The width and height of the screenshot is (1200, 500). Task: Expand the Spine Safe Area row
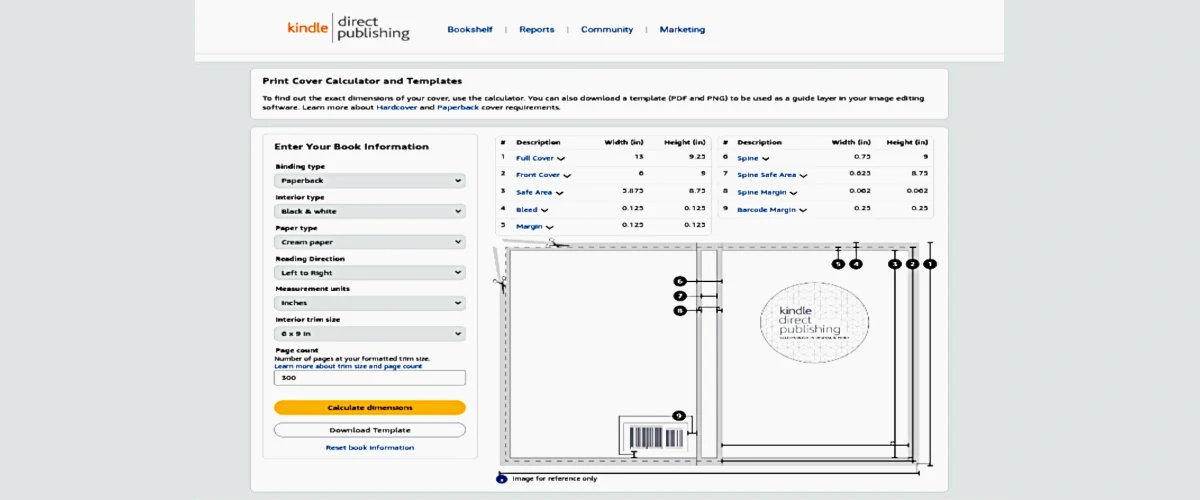pyautogui.click(x=772, y=175)
